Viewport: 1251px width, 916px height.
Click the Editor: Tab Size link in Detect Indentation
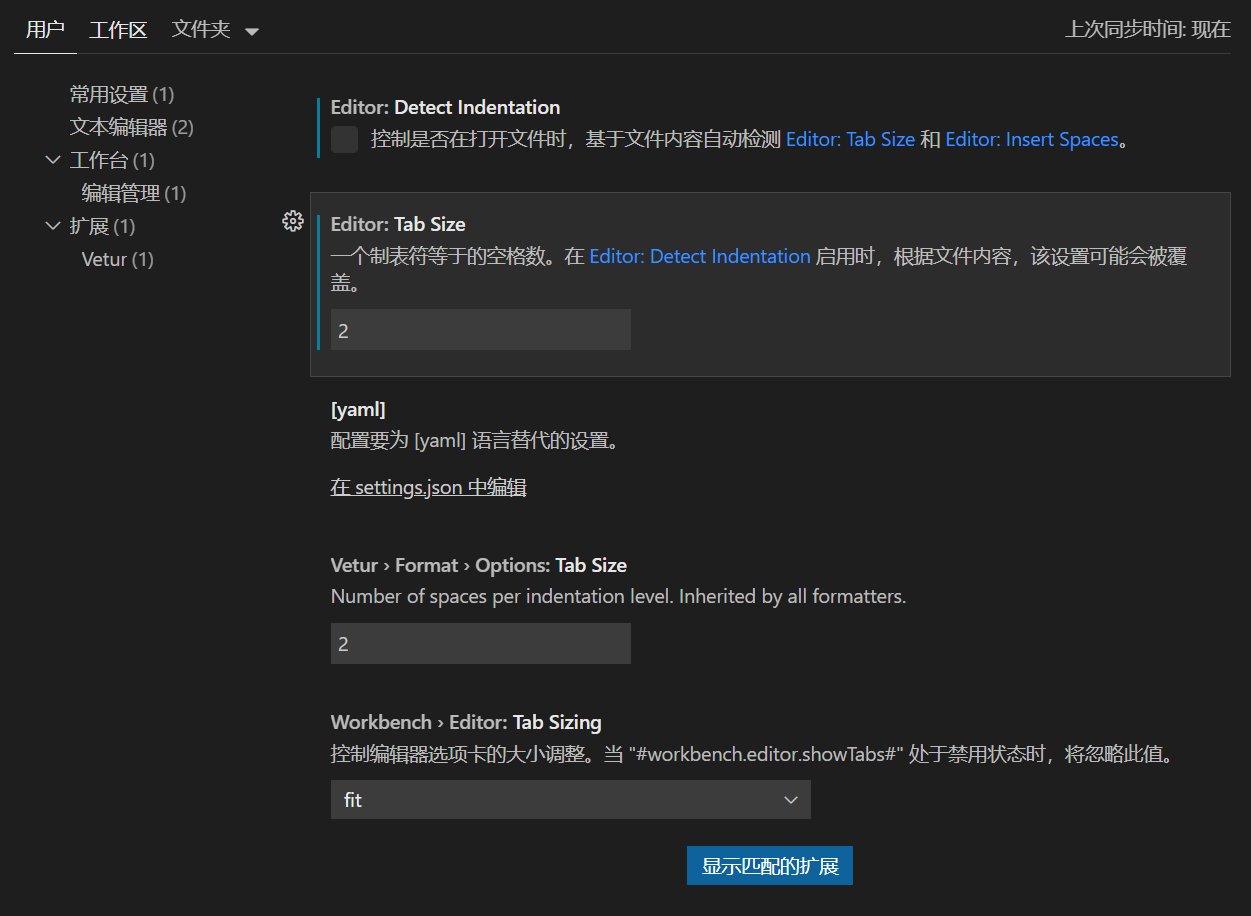click(850, 140)
